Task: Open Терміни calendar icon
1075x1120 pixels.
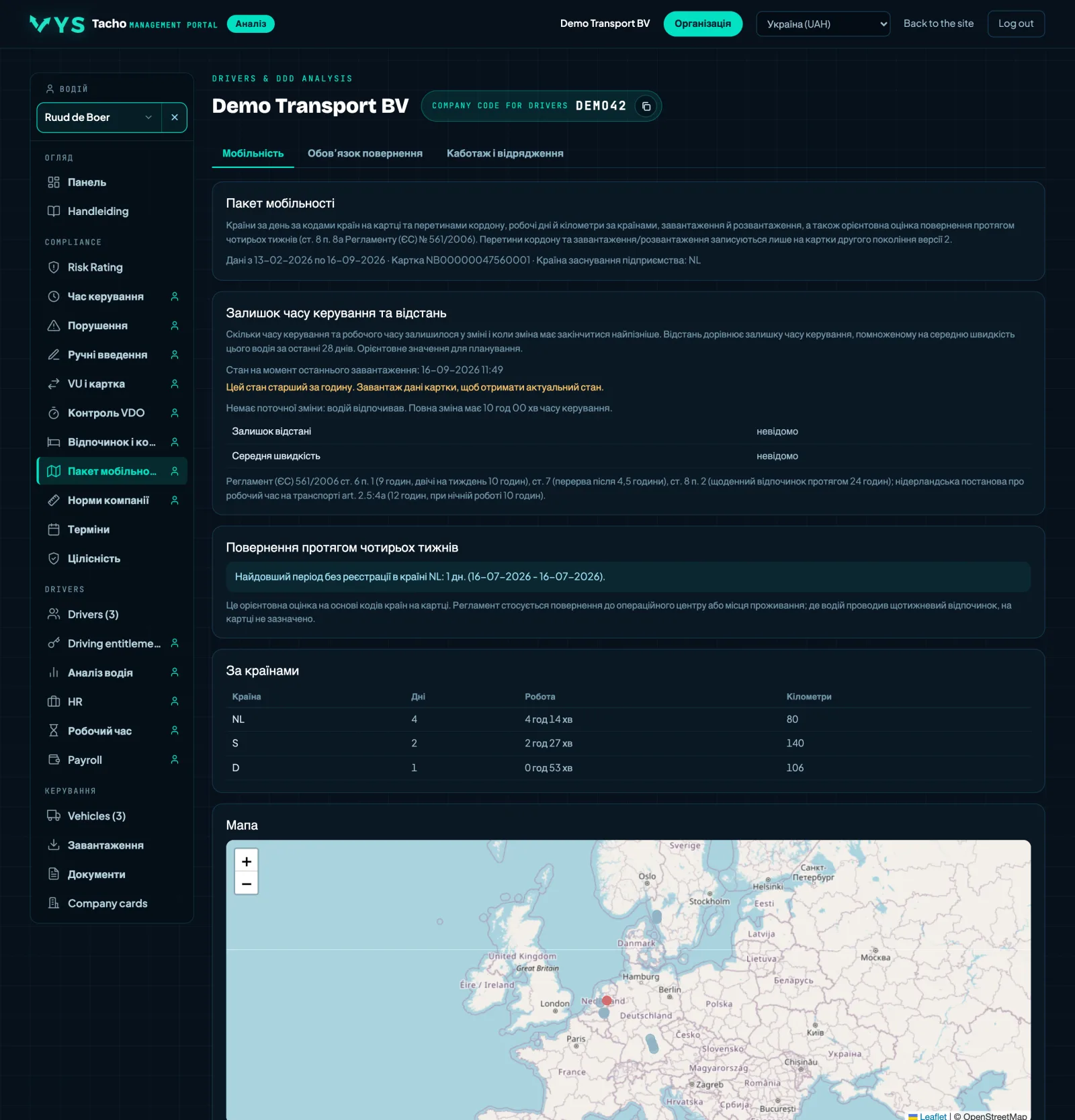Action: point(54,529)
